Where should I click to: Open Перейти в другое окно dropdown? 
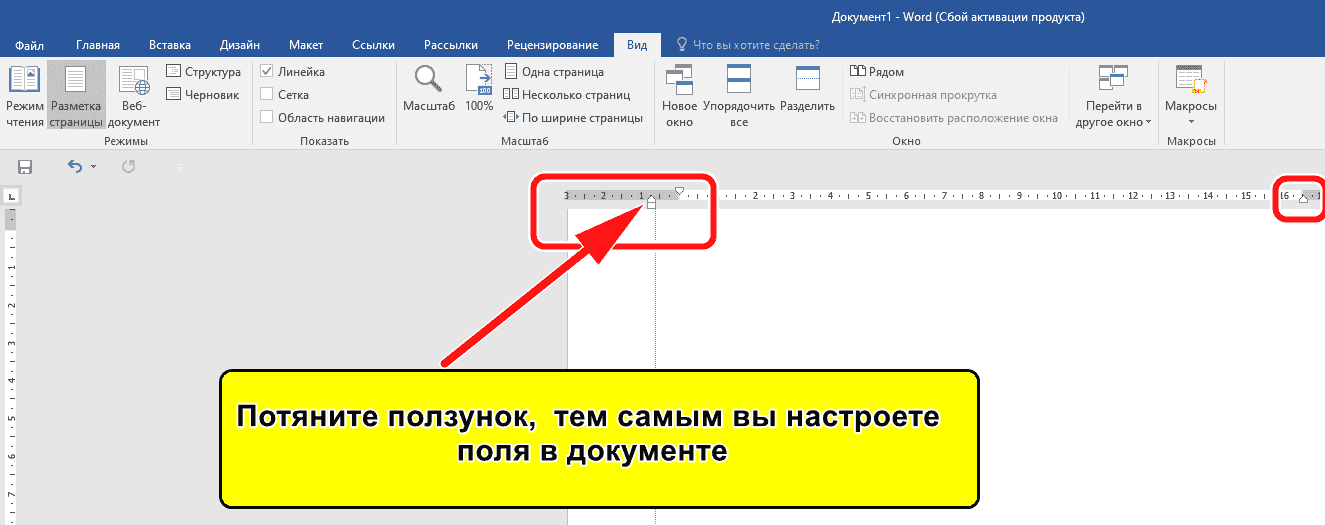pyautogui.click(x=1112, y=96)
